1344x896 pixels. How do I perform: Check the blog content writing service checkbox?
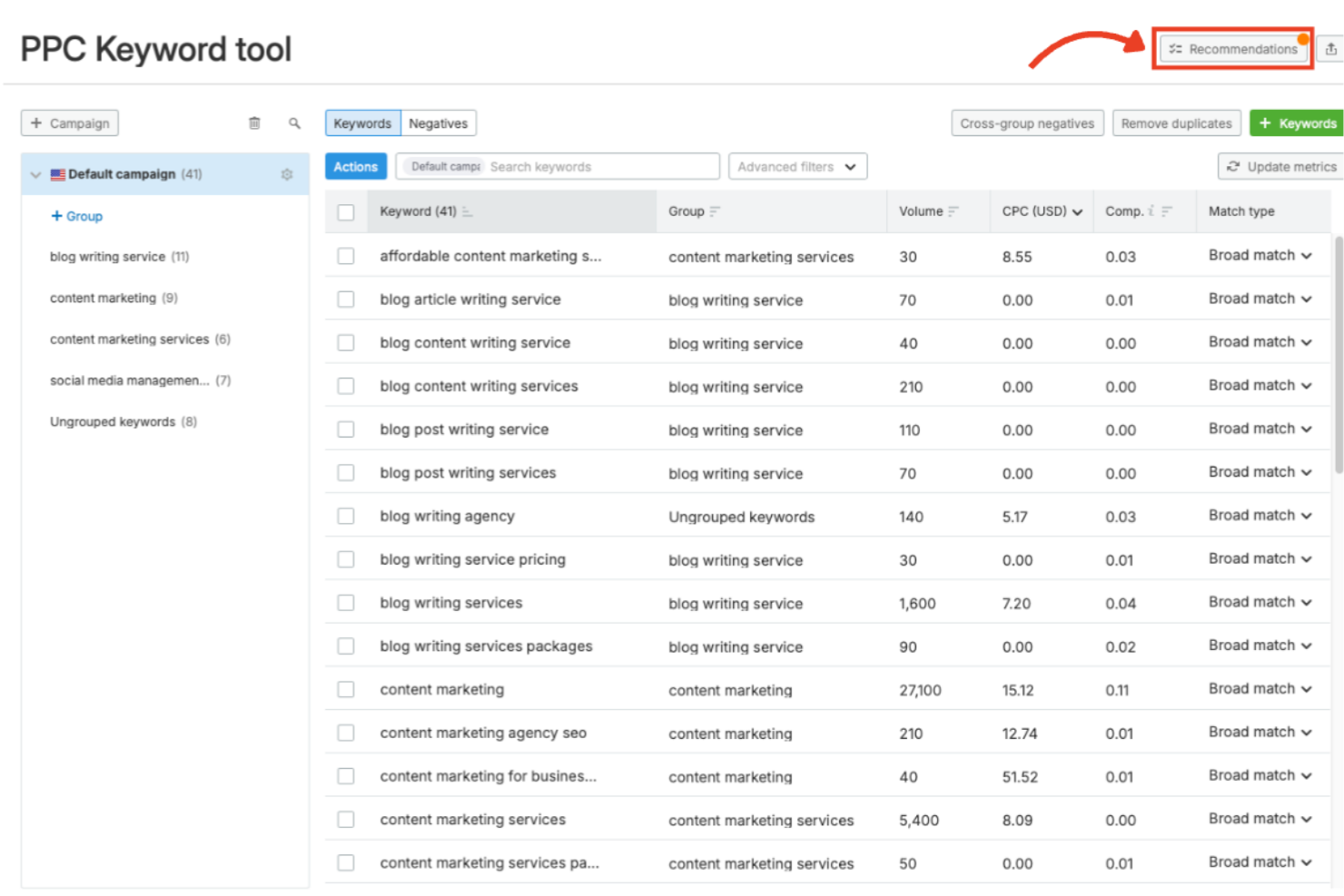(x=346, y=343)
